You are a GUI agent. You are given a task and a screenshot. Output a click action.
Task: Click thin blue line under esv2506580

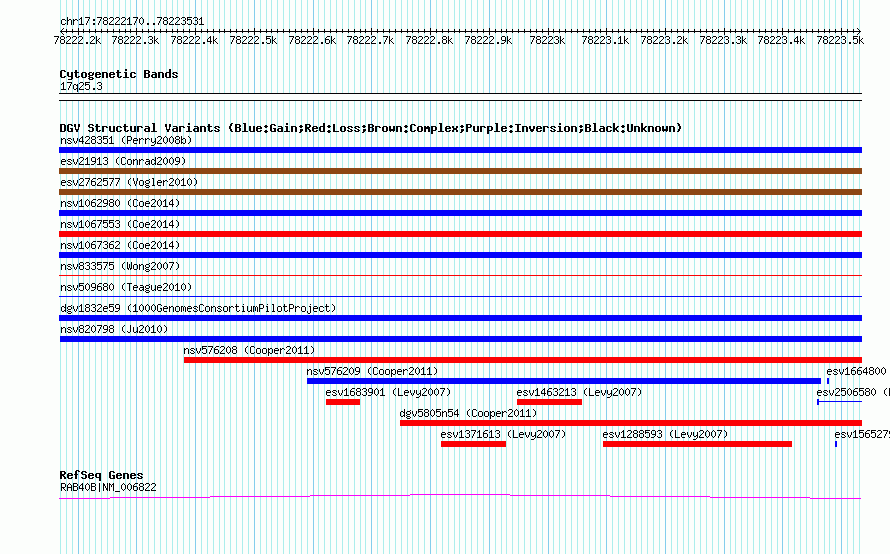[840, 402]
